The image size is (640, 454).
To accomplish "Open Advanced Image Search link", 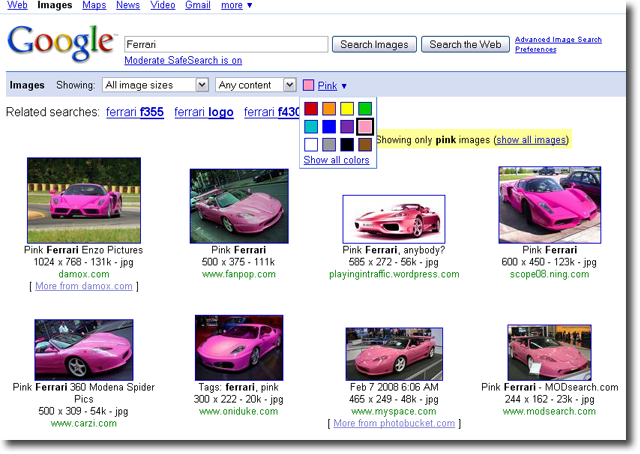I will click(558, 40).
